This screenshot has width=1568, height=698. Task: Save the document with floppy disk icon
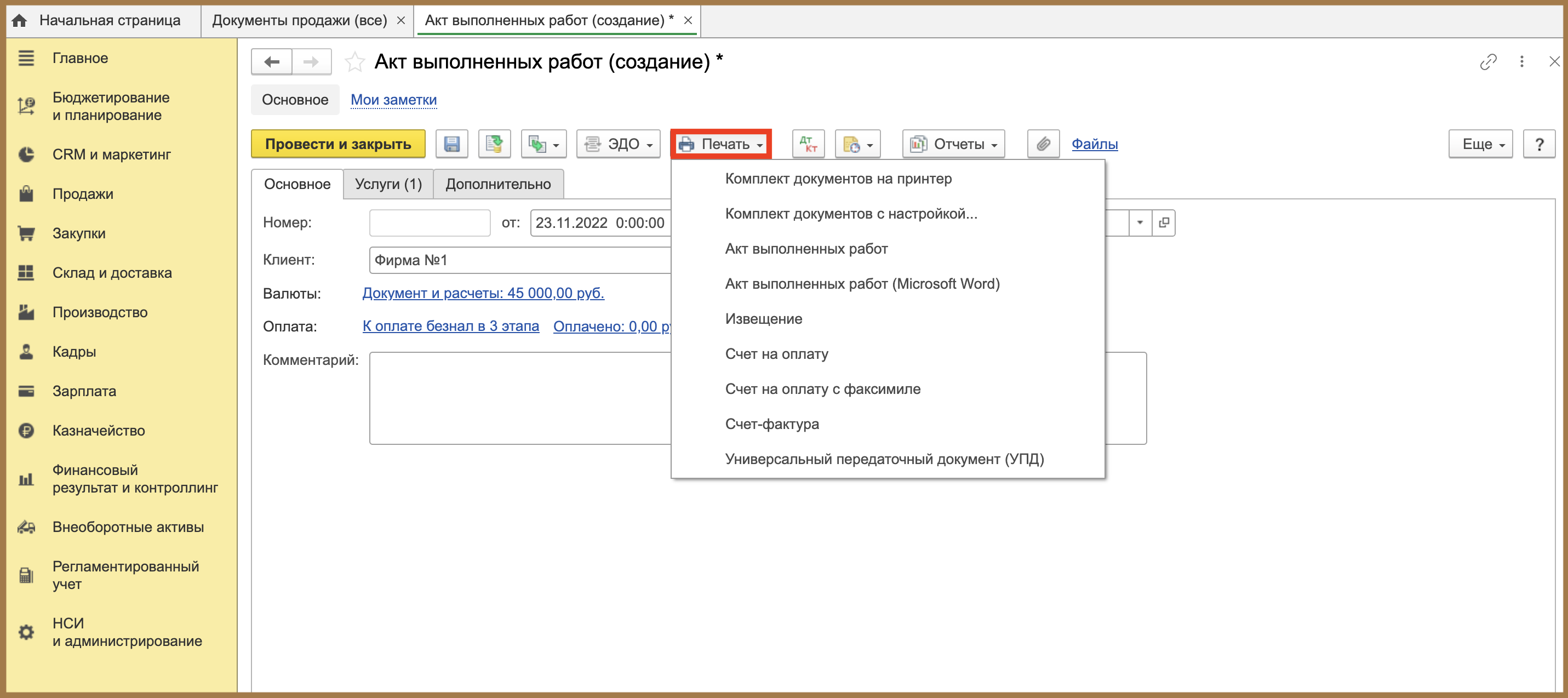pyautogui.click(x=451, y=144)
